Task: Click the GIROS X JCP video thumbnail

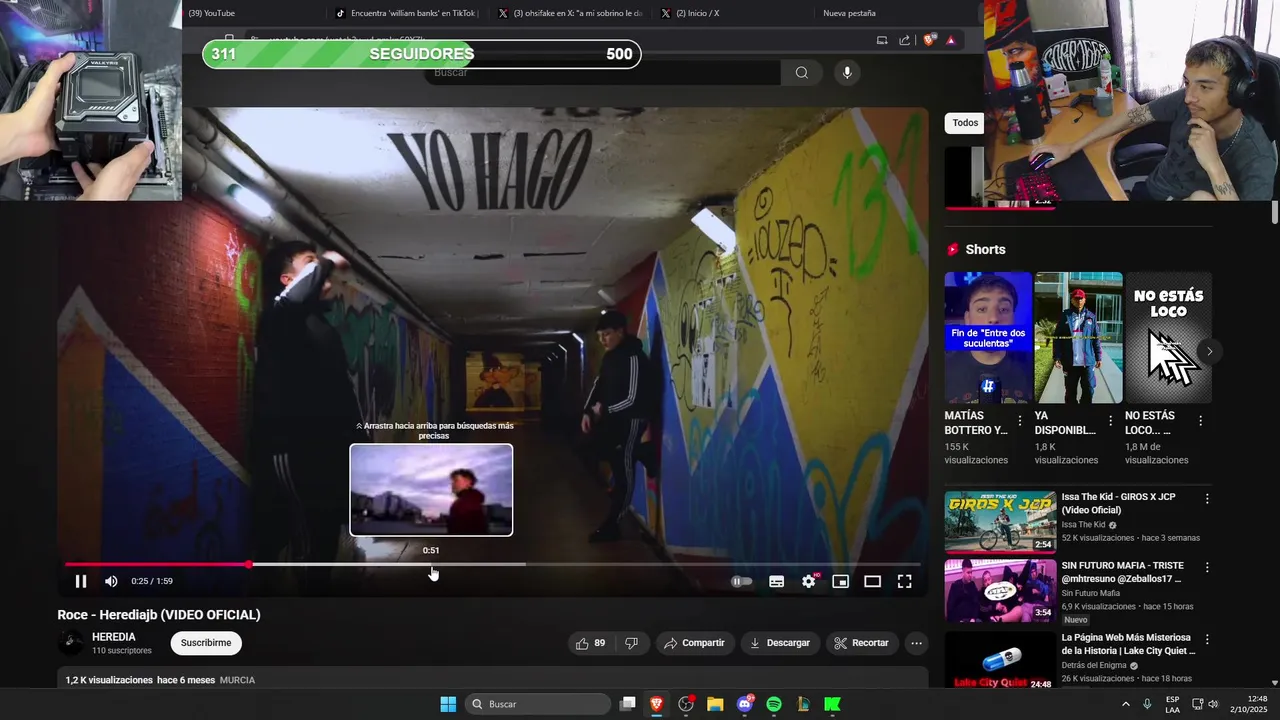Action: tap(1000, 521)
